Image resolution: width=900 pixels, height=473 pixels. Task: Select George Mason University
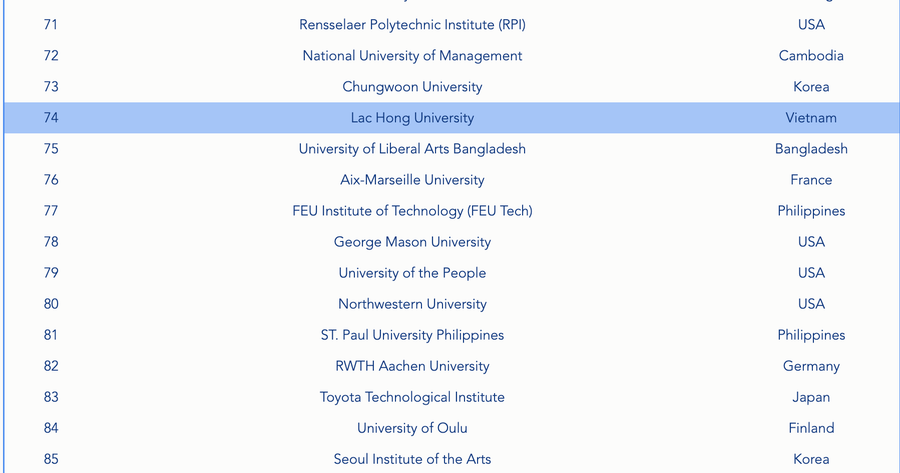coord(412,242)
